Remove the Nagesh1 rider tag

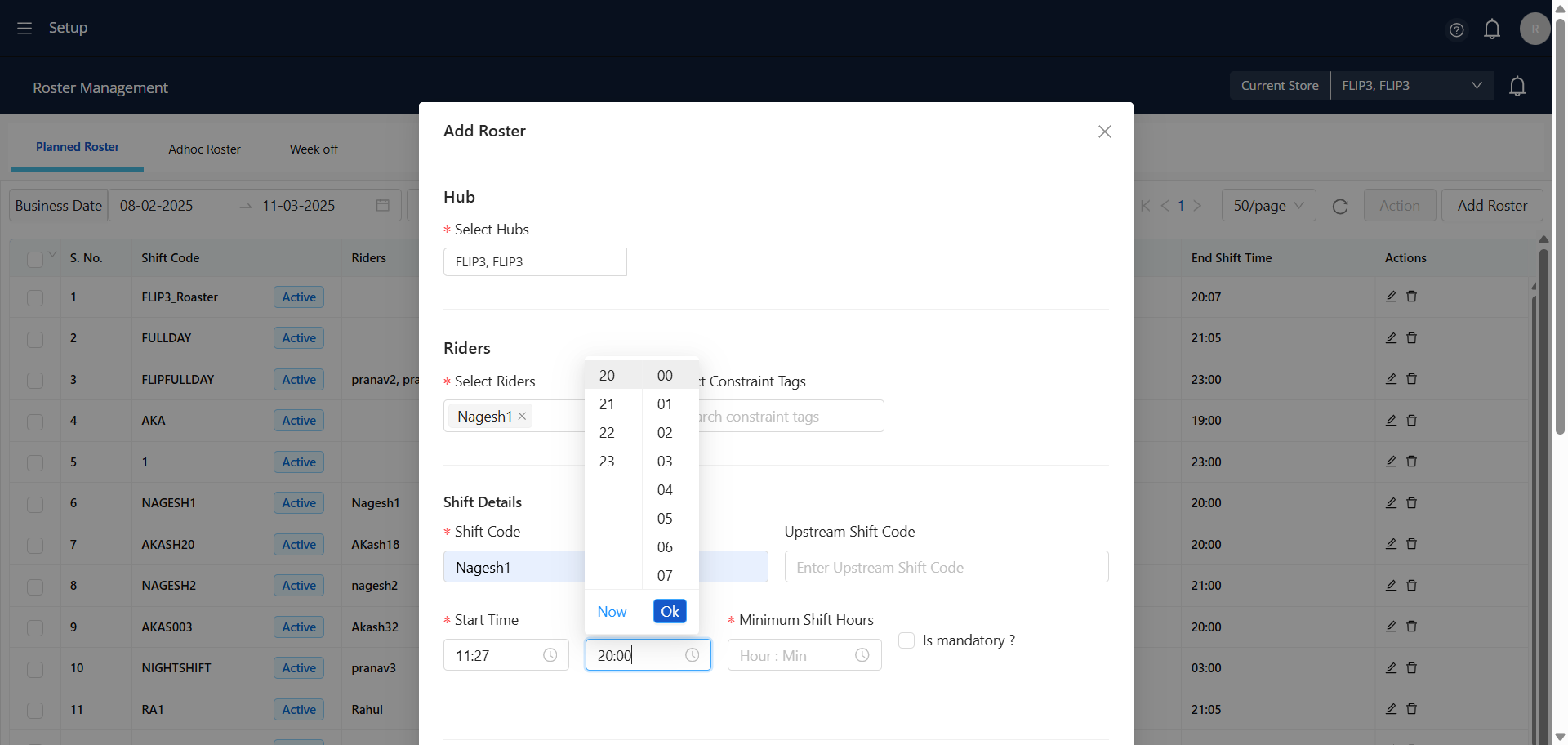522,417
